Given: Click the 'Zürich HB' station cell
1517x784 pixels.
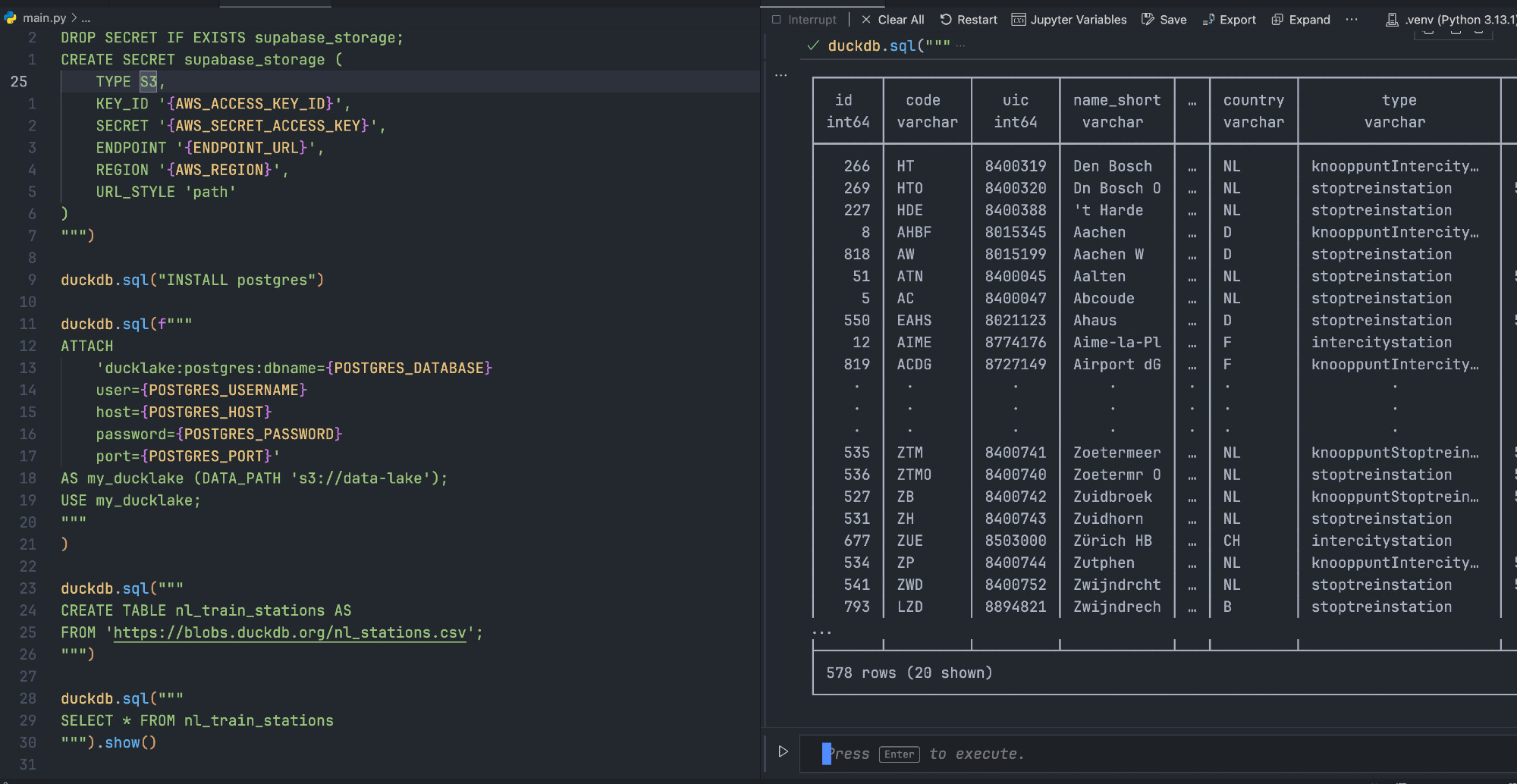Looking at the screenshot, I should (1113, 541).
